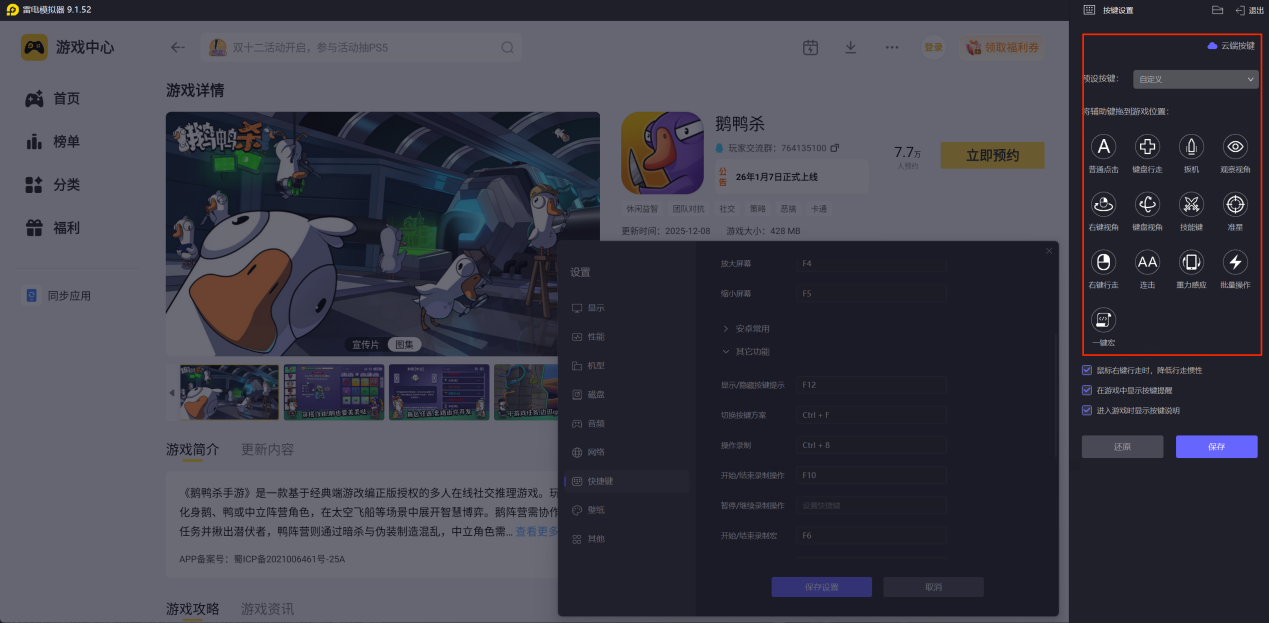Toggle 鼠标右键行走时,降低行走惯性 checkbox
The image size is (1269, 623).
click(1087, 370)
